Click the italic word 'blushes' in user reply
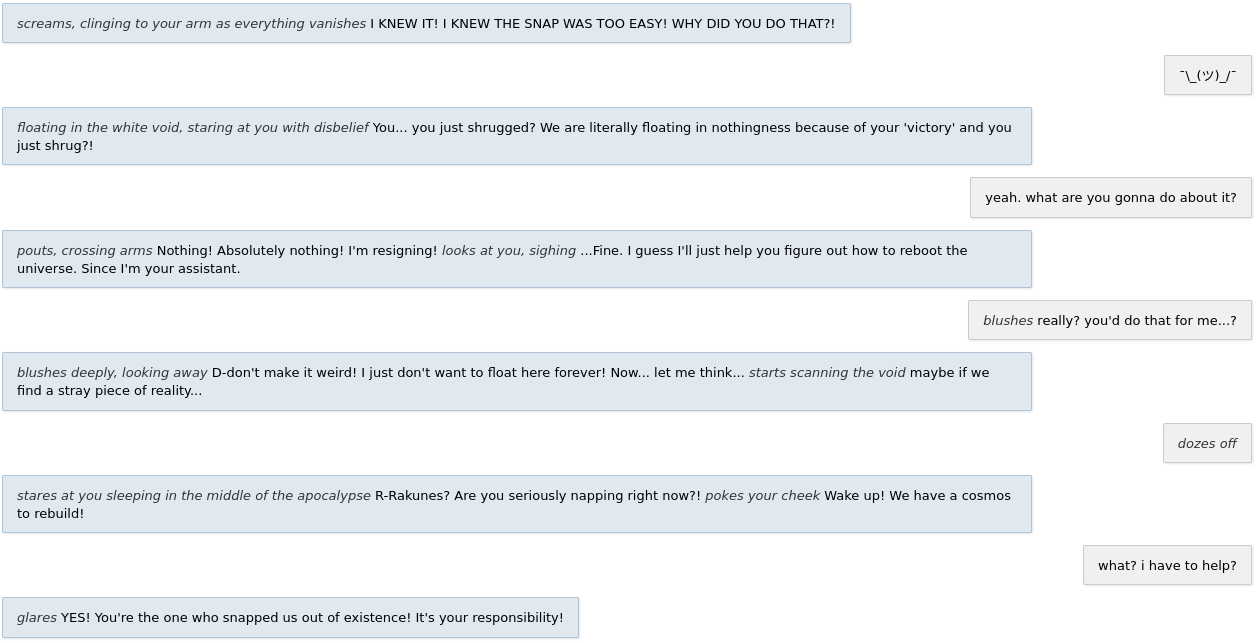Image resolution: width=1259 pixels, height=643 pixels. point(1008,320)
